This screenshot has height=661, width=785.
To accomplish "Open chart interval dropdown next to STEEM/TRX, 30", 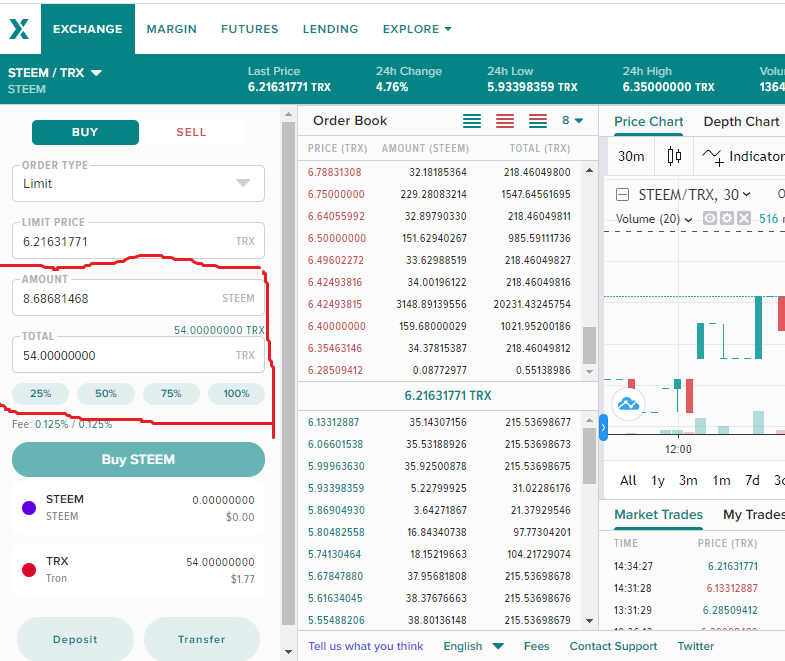I will coord(746,194).
